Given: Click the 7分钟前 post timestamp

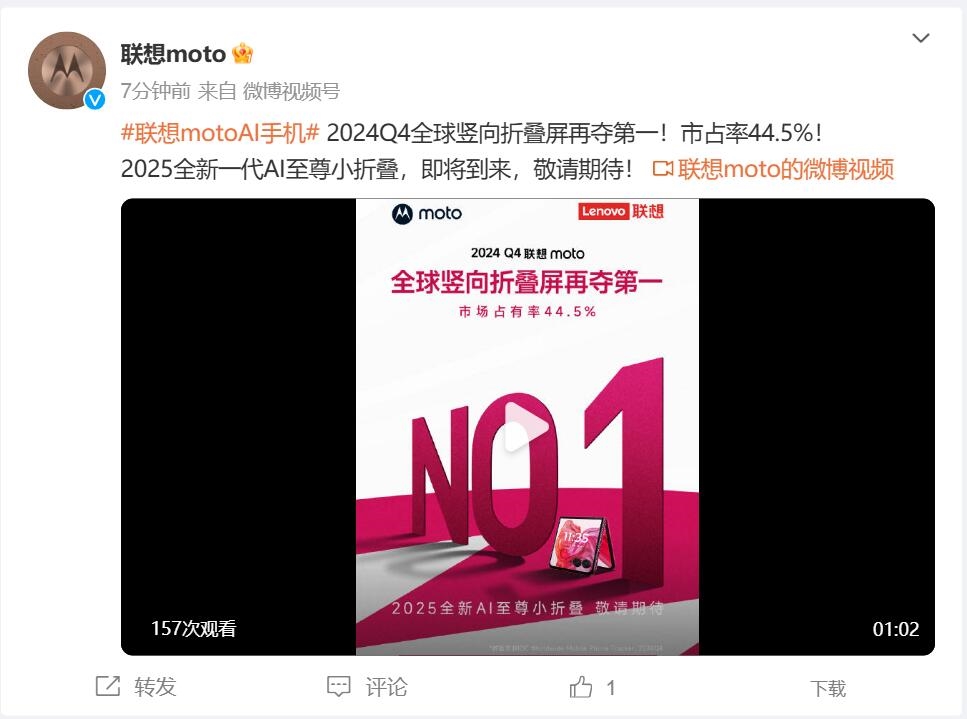Looking at the screenshot, I should coord(155,91).
